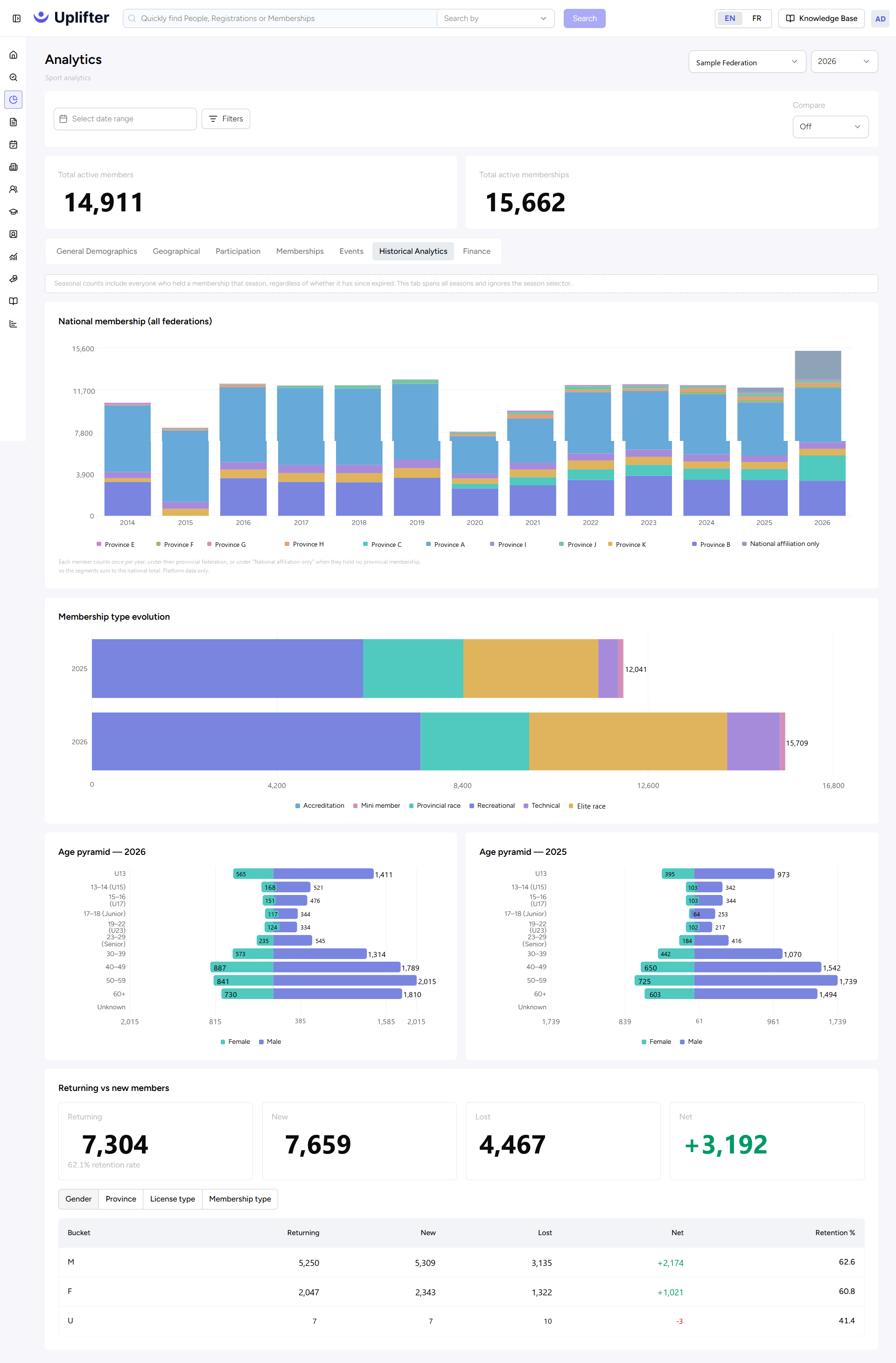
Task: Open the AD user avatar
Action: (x=880, y=18)
